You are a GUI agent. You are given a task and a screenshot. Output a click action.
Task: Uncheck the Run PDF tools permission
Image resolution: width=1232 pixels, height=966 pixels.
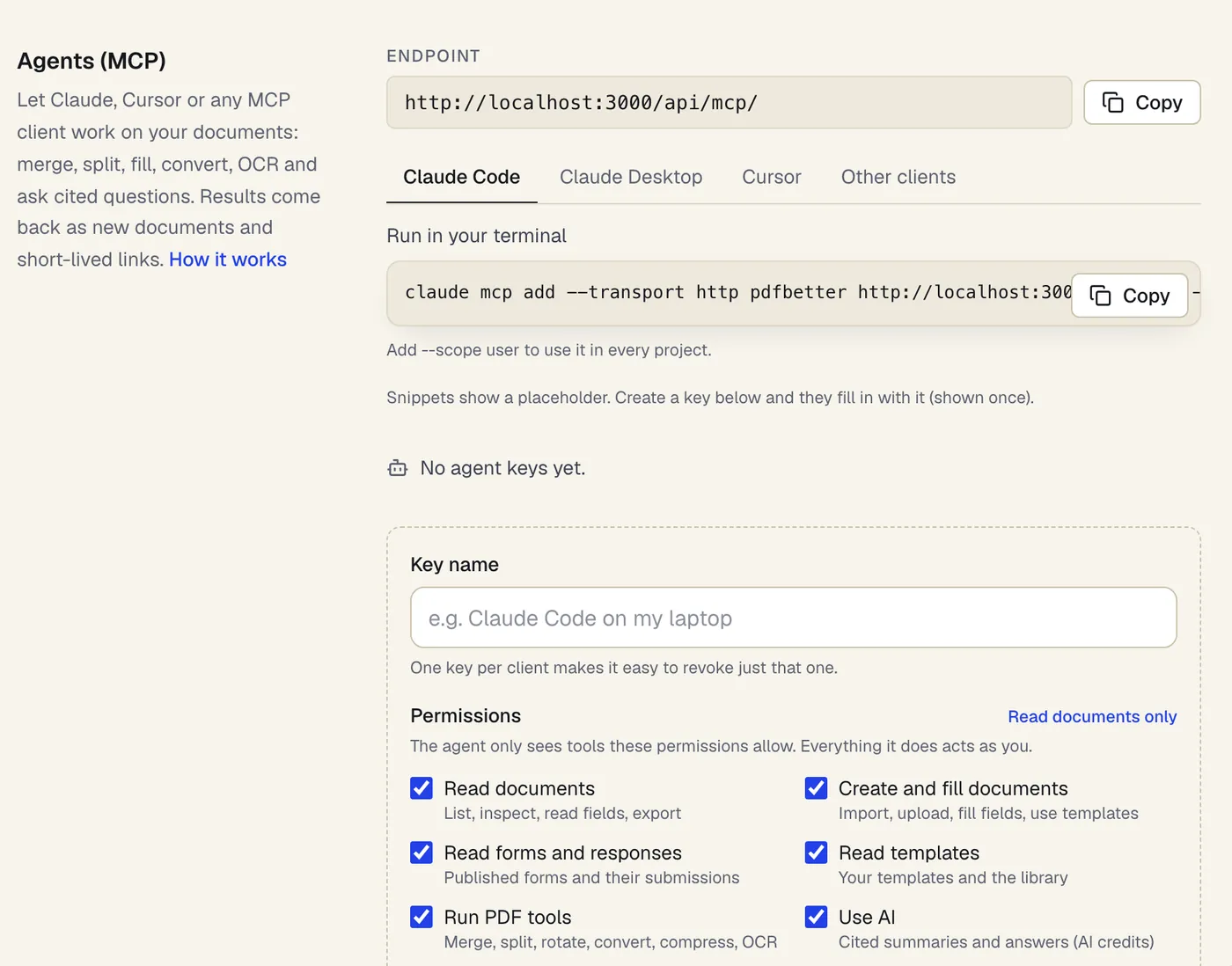tap(422, 917)
